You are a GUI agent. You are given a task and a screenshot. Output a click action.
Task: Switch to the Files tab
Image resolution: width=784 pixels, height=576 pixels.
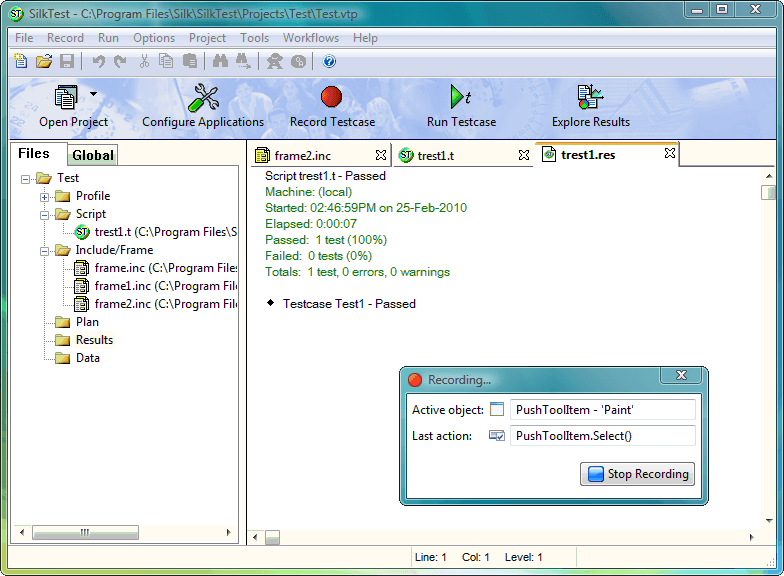pyautogui.click(x=34, y=154)
